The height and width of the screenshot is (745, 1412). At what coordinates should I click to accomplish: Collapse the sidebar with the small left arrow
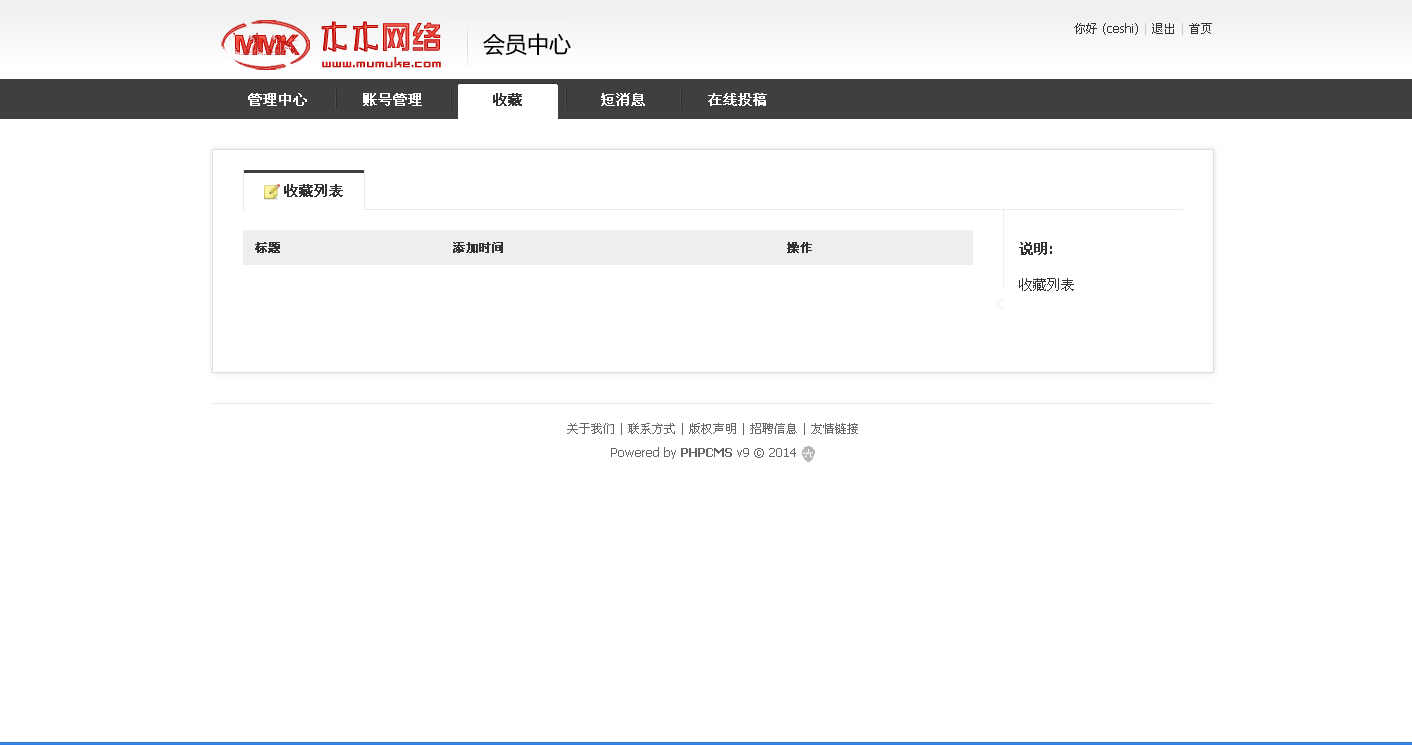point(1000,304)
